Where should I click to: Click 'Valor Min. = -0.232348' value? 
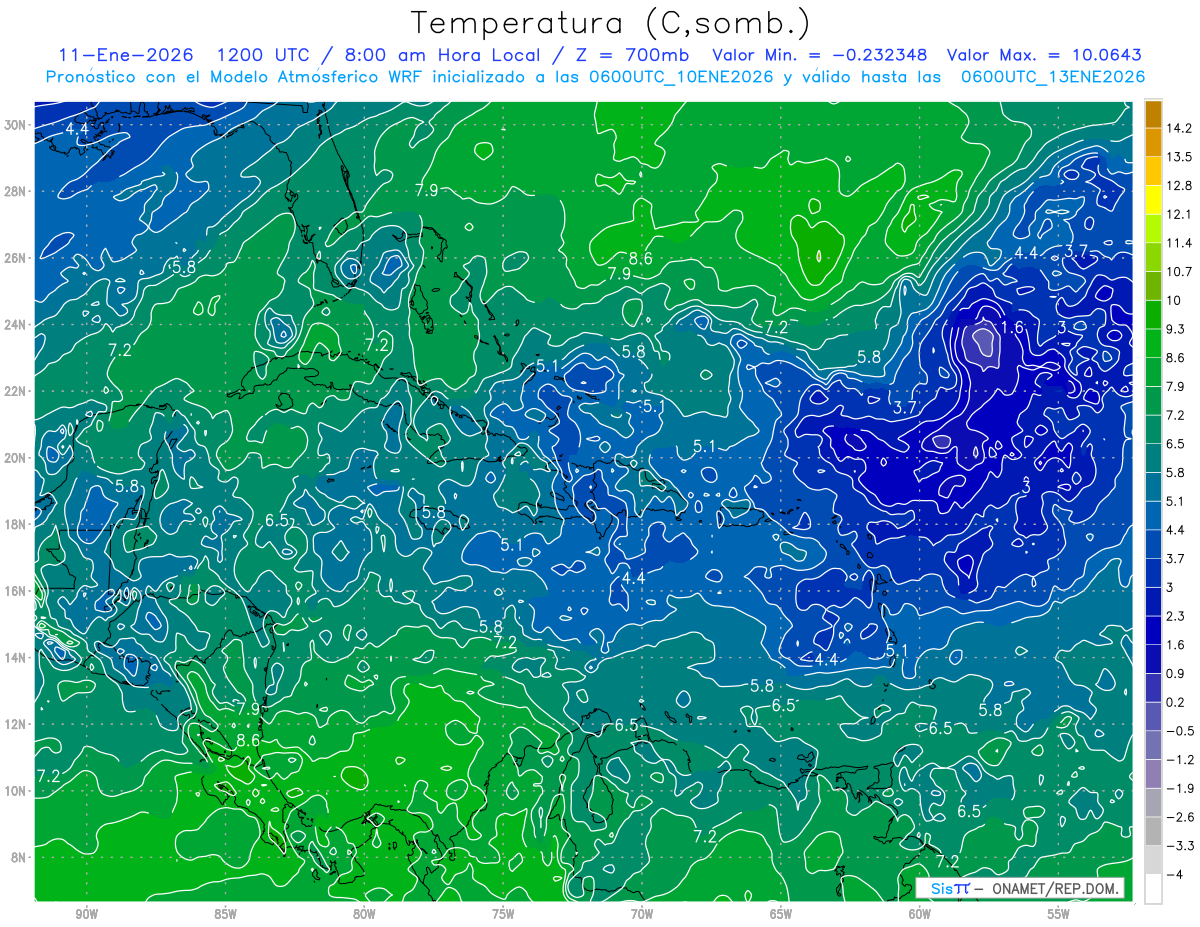pos(819,56)
